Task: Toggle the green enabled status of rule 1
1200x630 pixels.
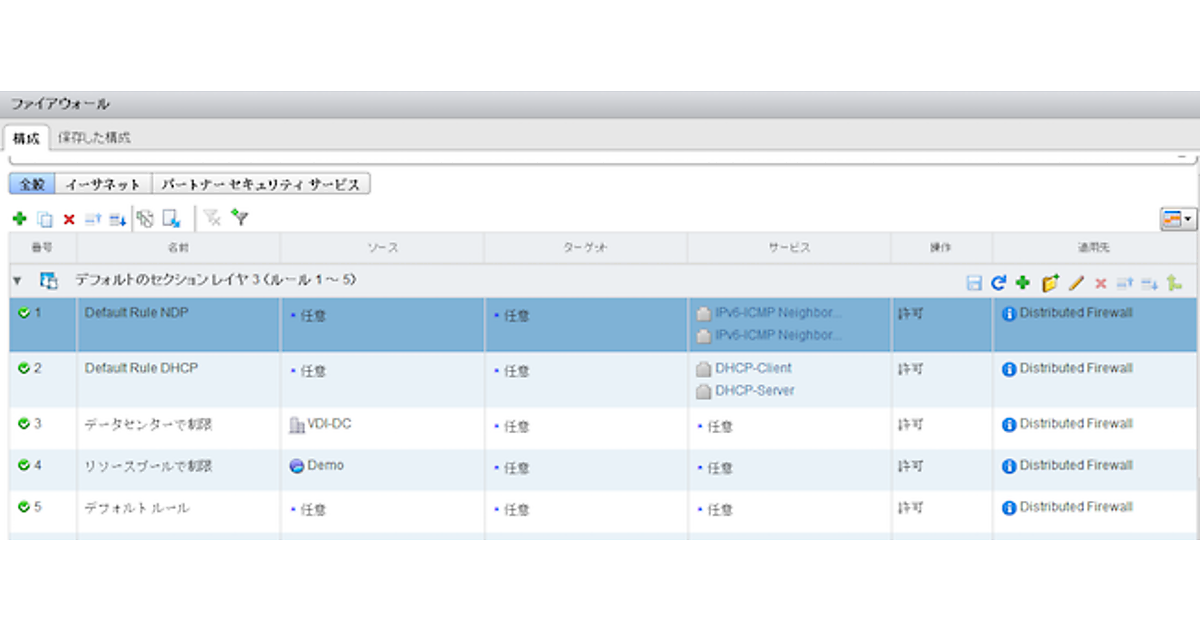Action: click(x=25, y=314)
